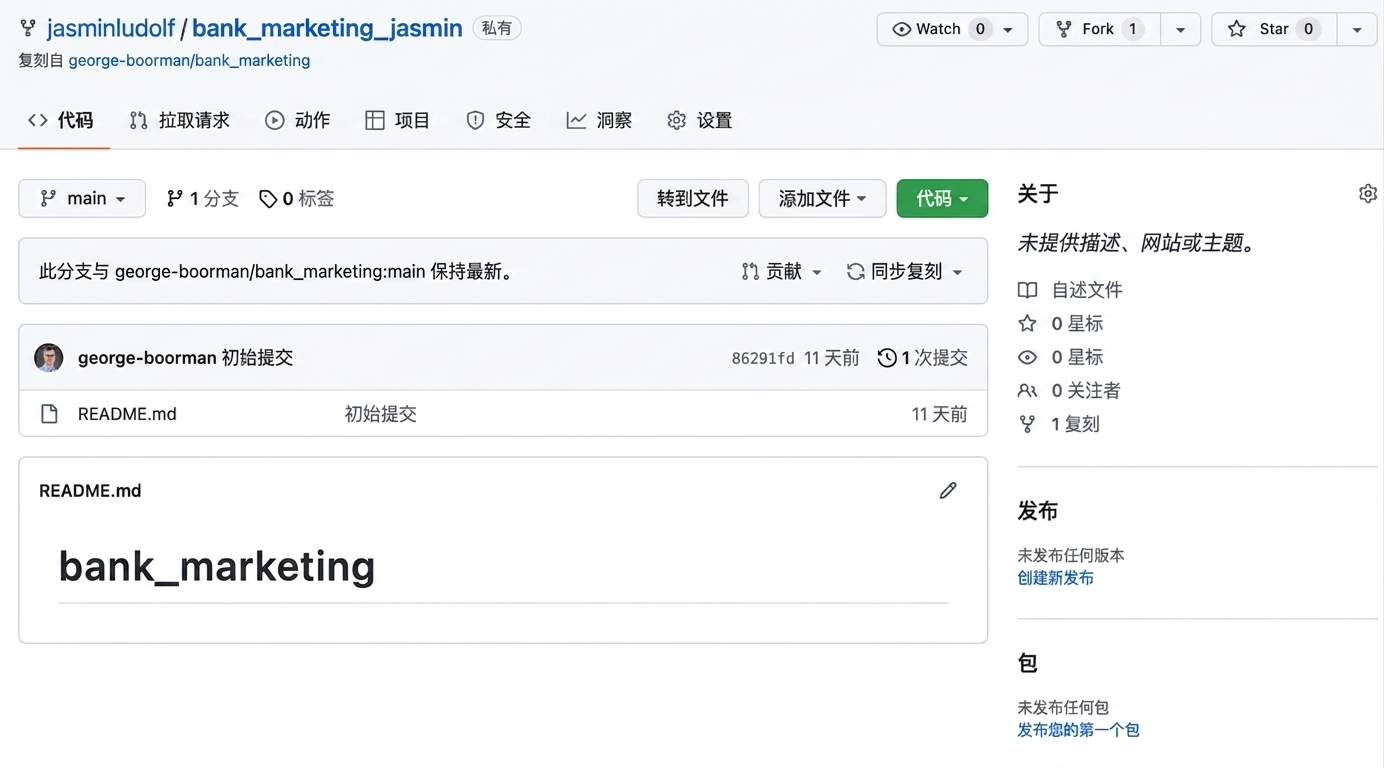1384x768 pixels.
Task: View the 1 次提交 commit history
Action: point(923,358)
